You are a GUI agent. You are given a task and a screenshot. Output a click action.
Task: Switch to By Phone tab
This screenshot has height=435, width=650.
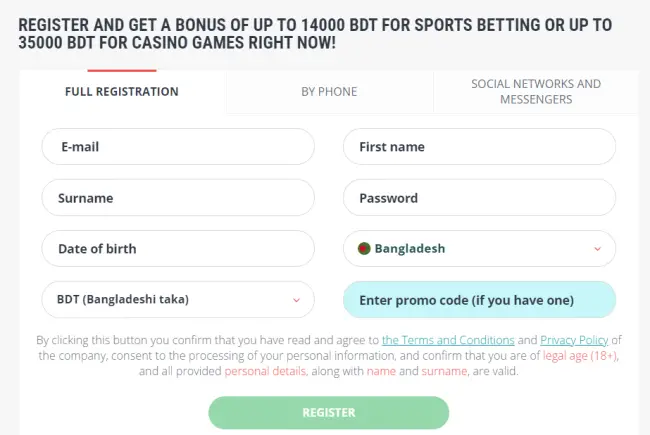coord(329,91)
